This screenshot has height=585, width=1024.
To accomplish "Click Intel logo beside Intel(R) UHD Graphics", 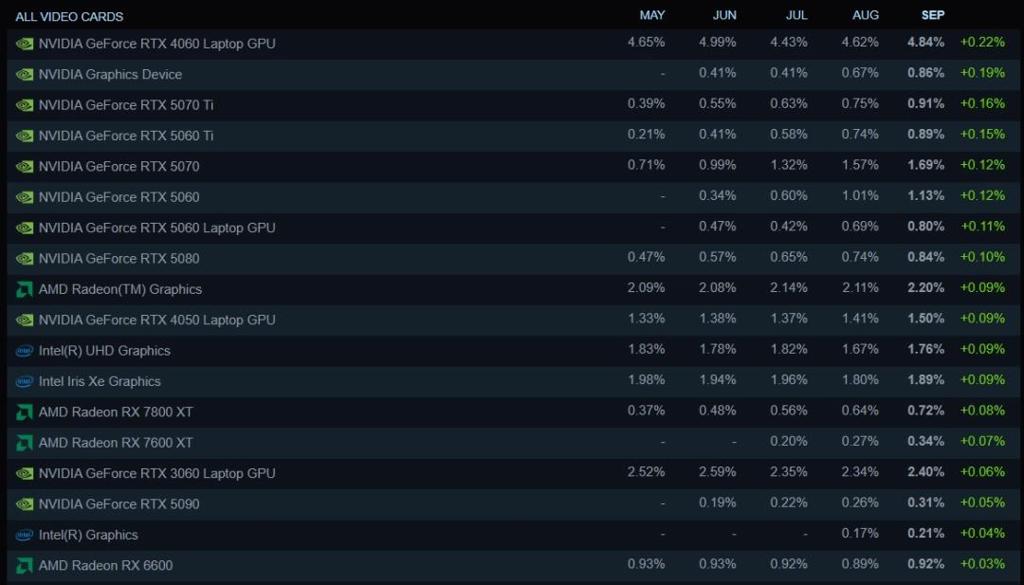I will (x=25, y=351).
